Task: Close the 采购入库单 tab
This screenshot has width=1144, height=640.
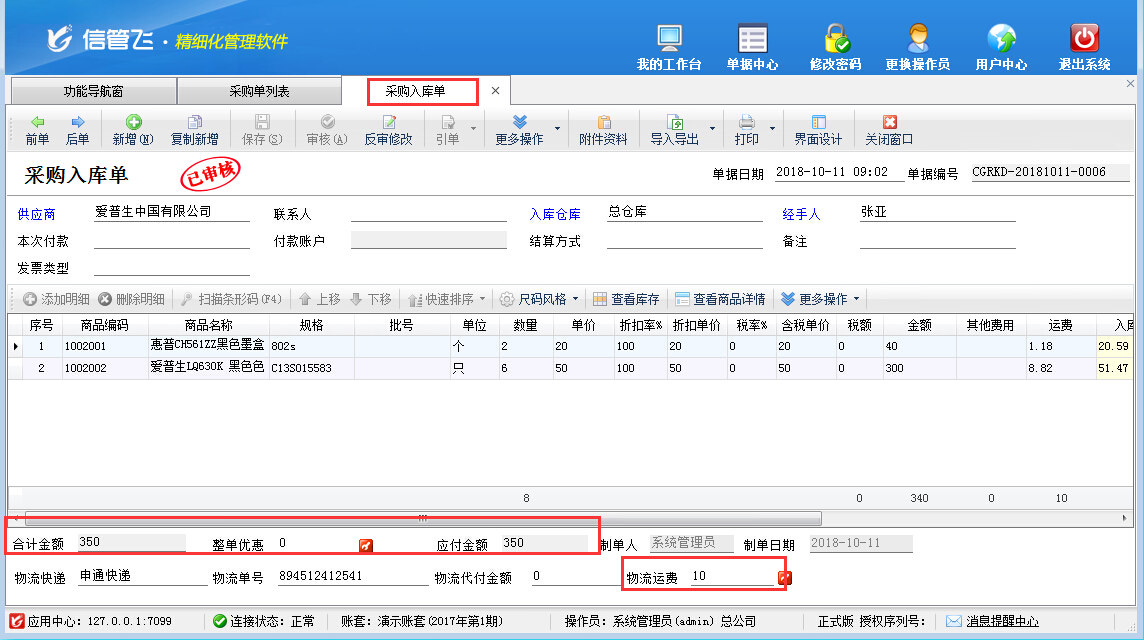Action: pyautogui.click(x=495, y=91)
